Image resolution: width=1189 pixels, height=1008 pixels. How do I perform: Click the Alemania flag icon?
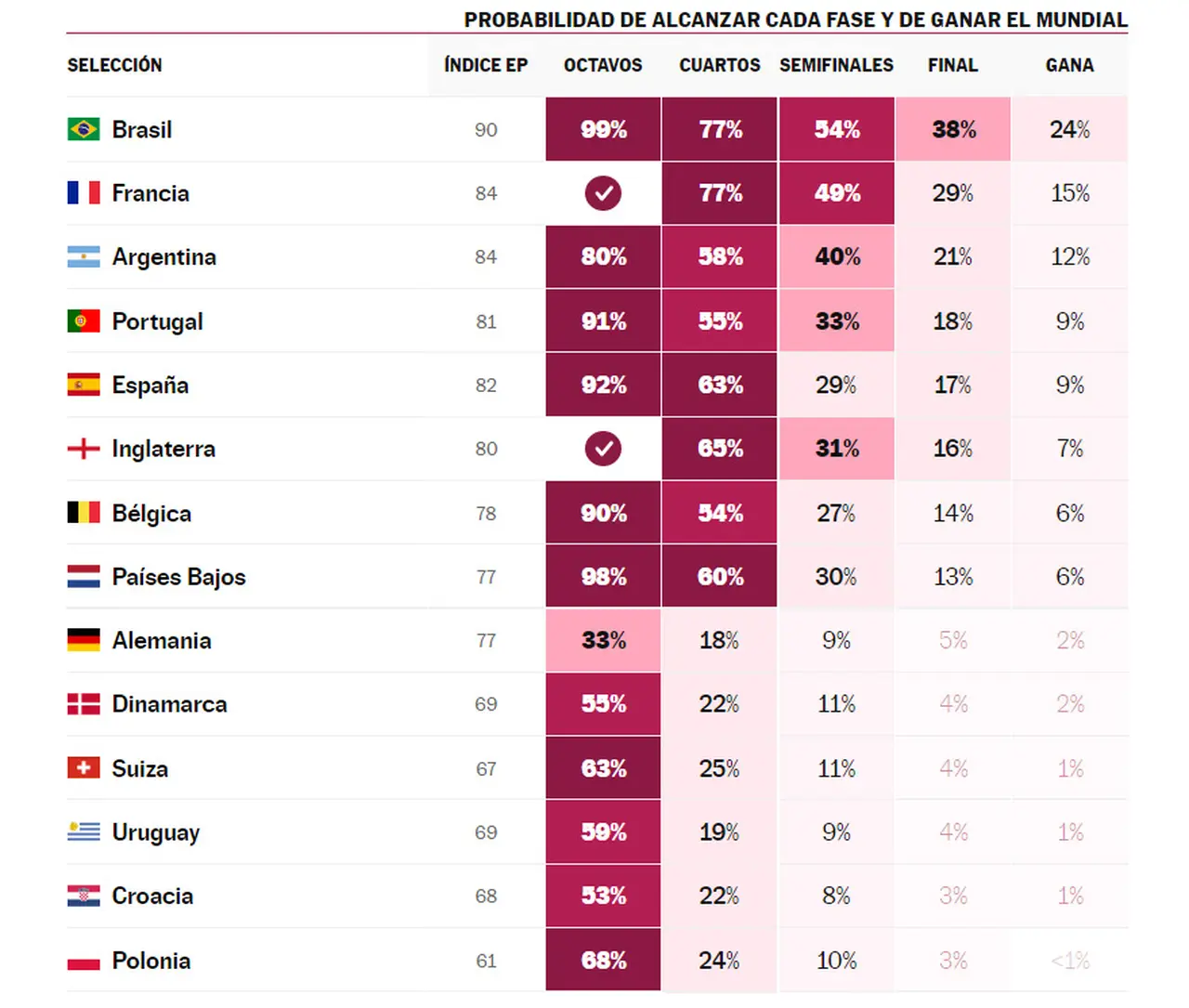84,640
